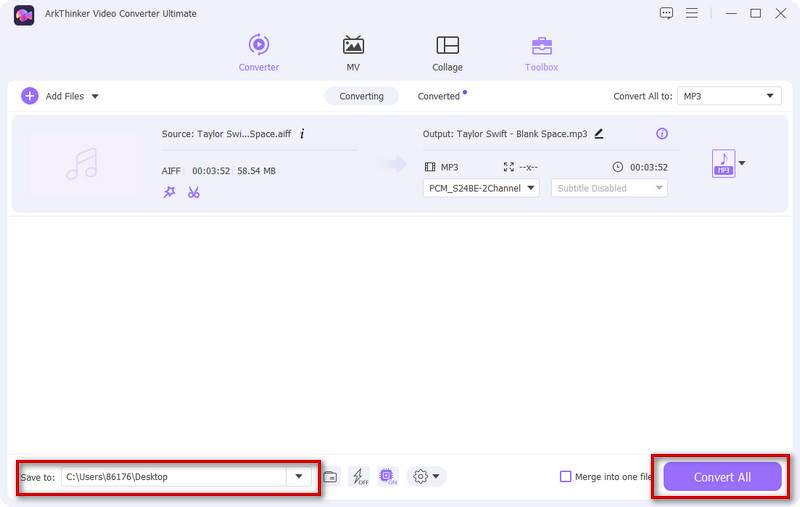Click the Convert All button
Viewport: 800px width, 507px height.
[722, 477]
